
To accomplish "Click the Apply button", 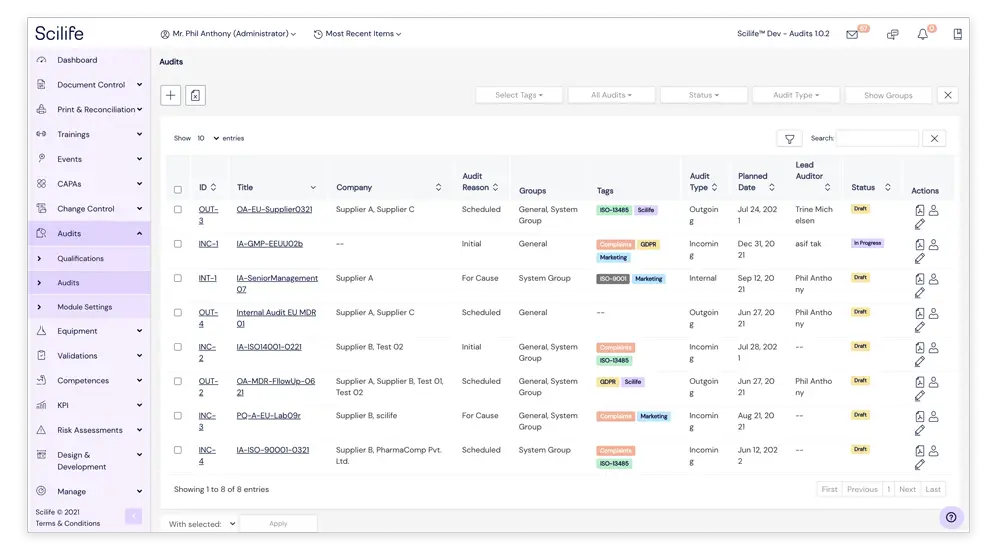I will [278, 524].
